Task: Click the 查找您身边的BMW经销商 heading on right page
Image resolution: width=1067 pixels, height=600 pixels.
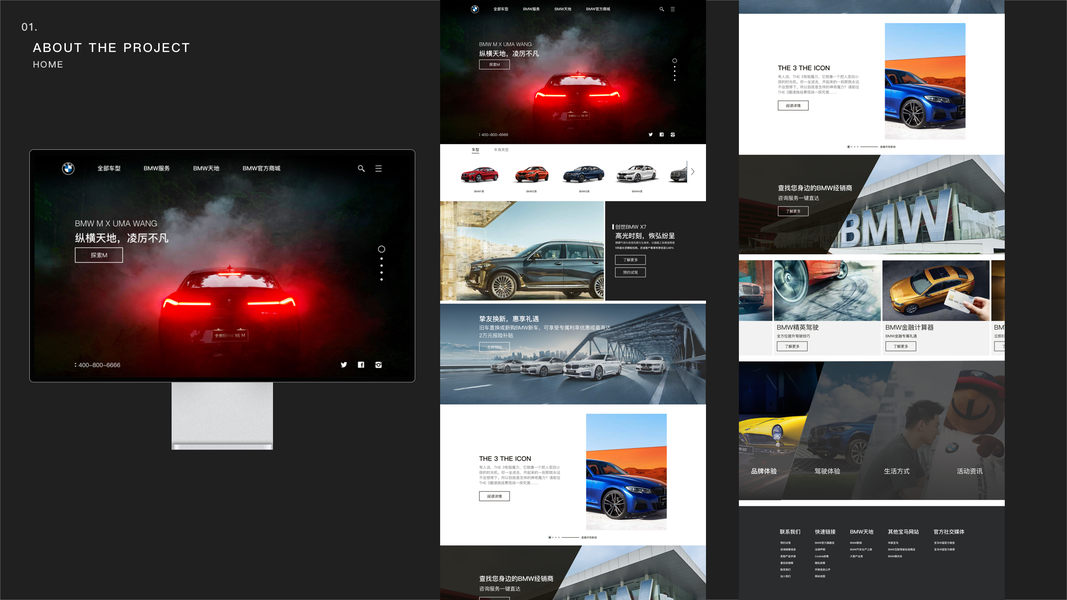Action: [x=815, y=188]
